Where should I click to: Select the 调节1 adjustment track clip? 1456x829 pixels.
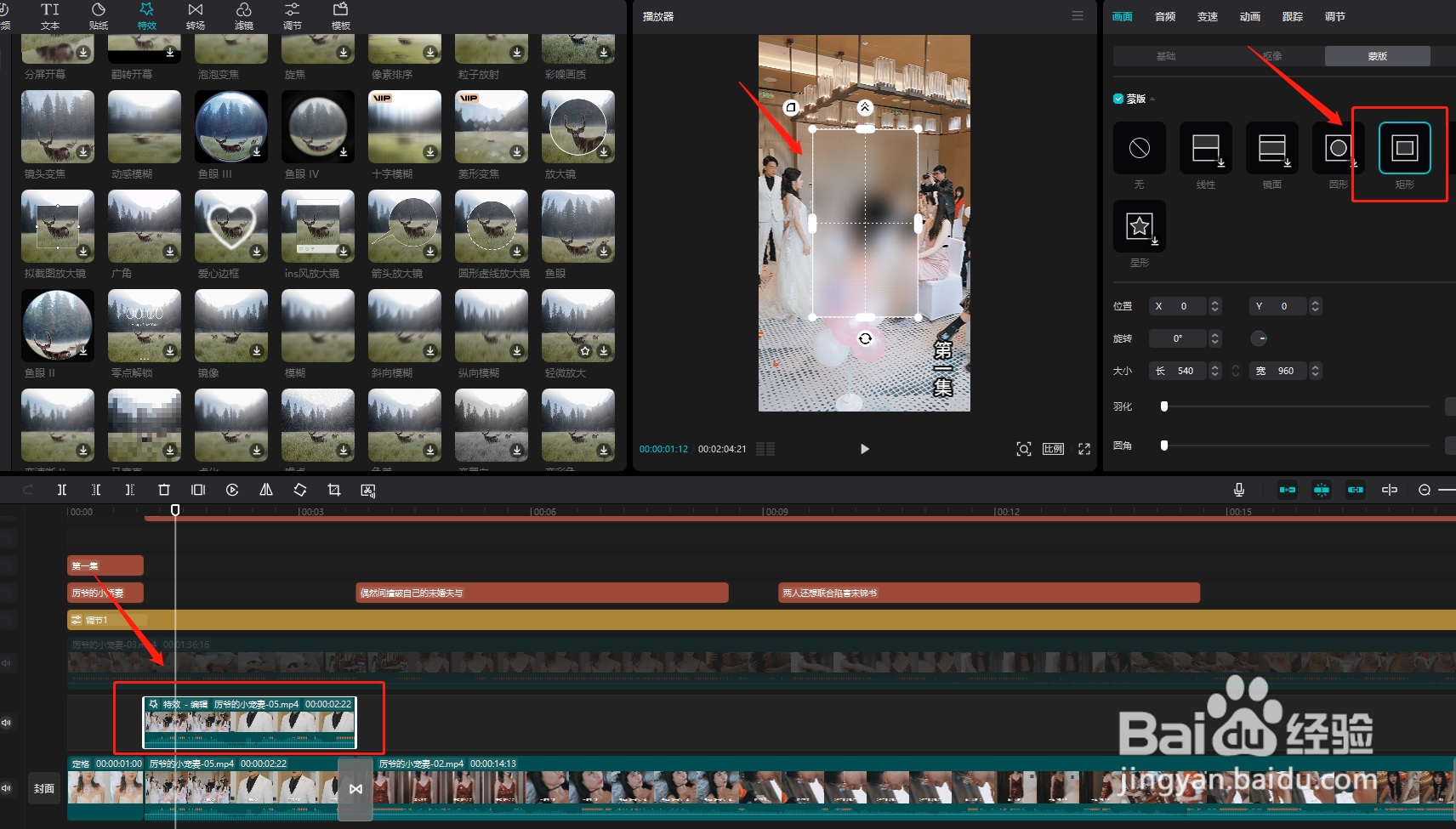click(761, 620)
